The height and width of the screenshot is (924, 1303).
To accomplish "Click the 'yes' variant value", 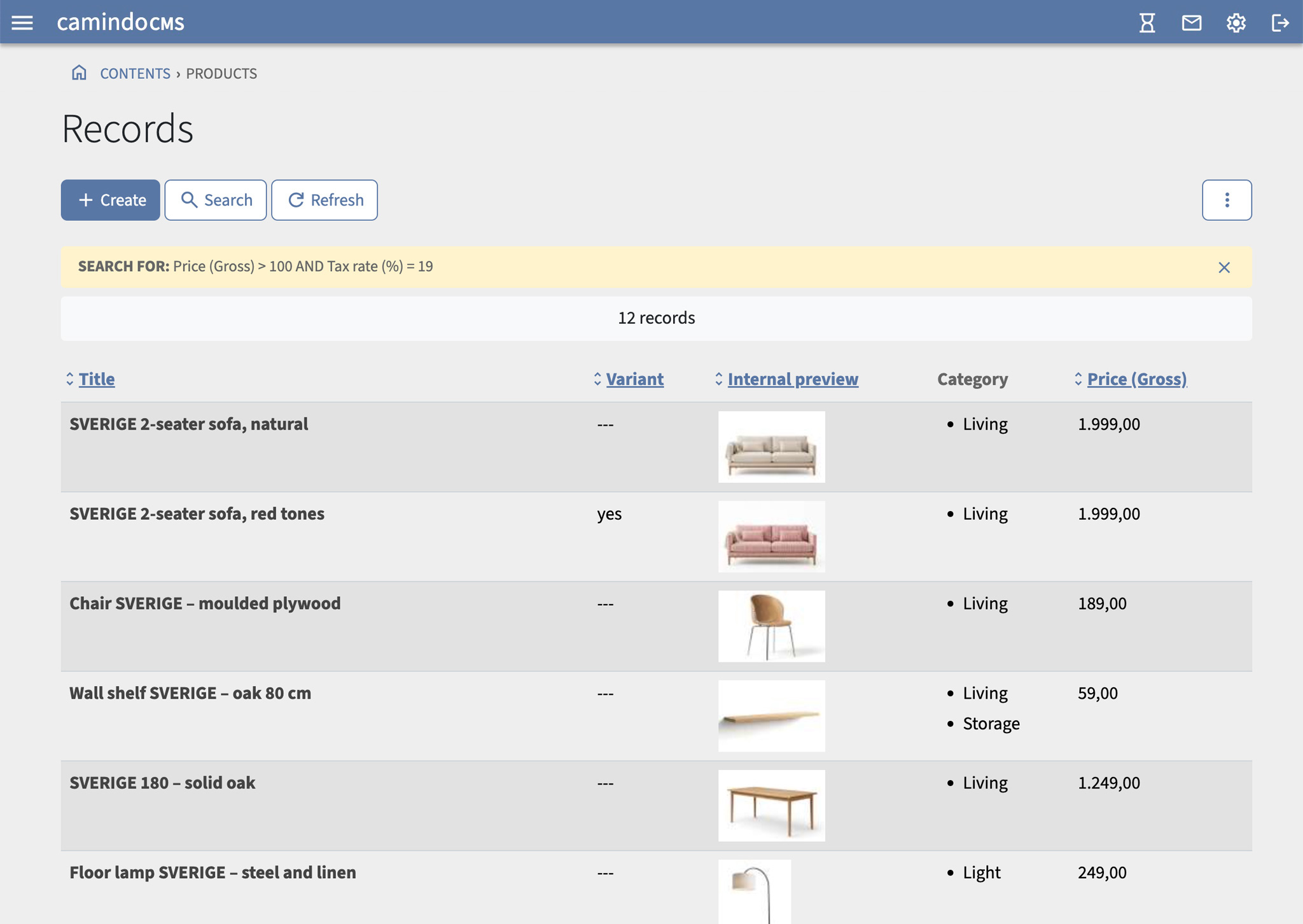I will point(610,514).
